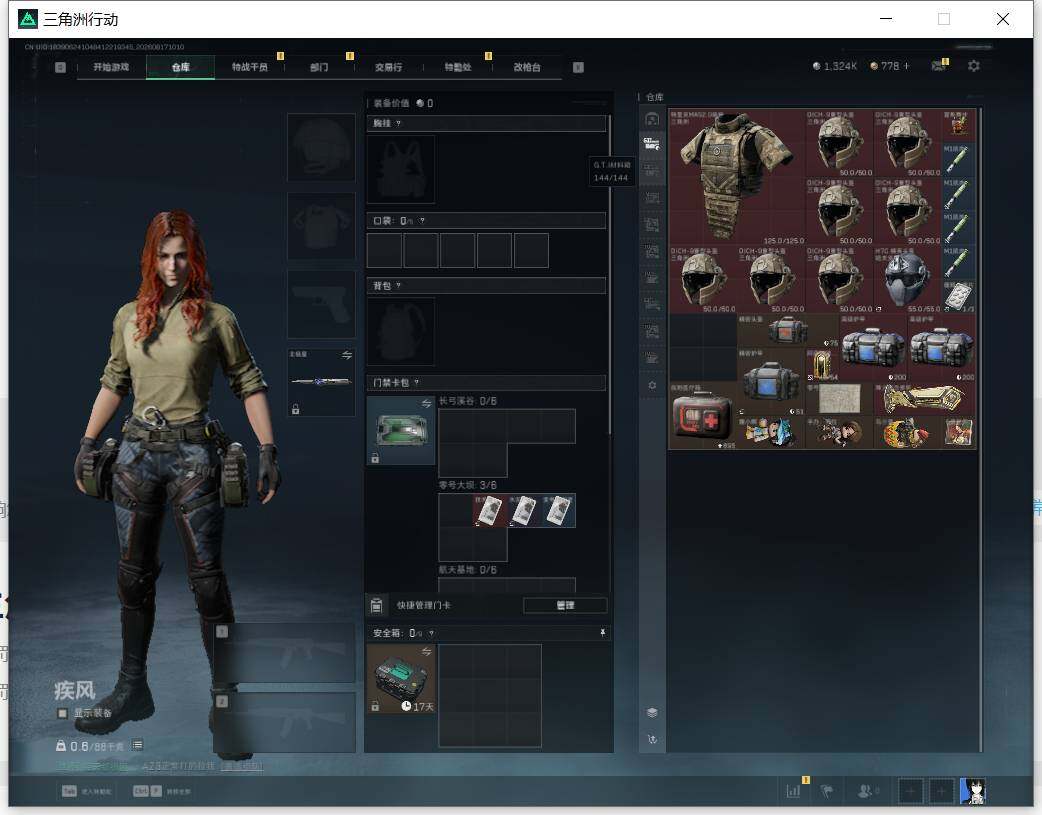Show help for 安全箱 section

[431, 634]
